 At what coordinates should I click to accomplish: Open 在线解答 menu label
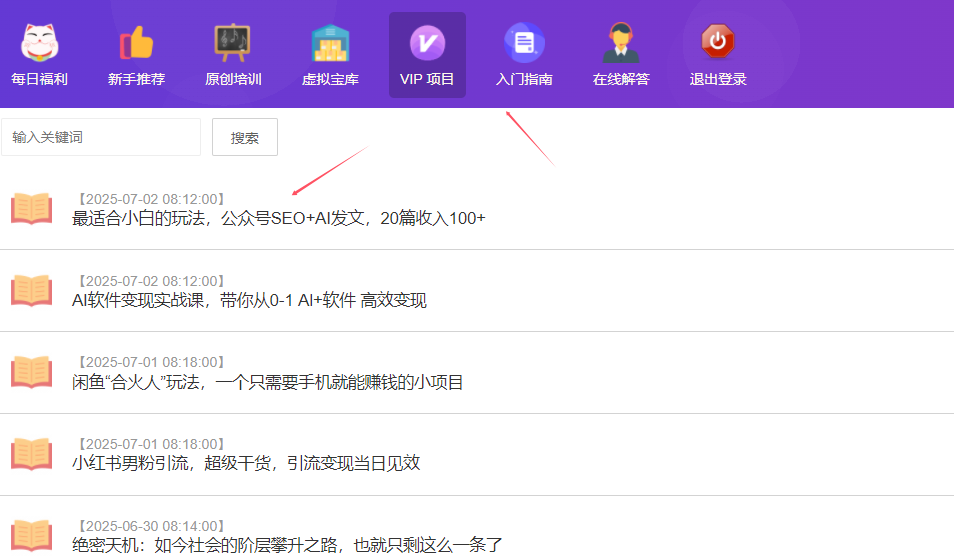[621, 79]
